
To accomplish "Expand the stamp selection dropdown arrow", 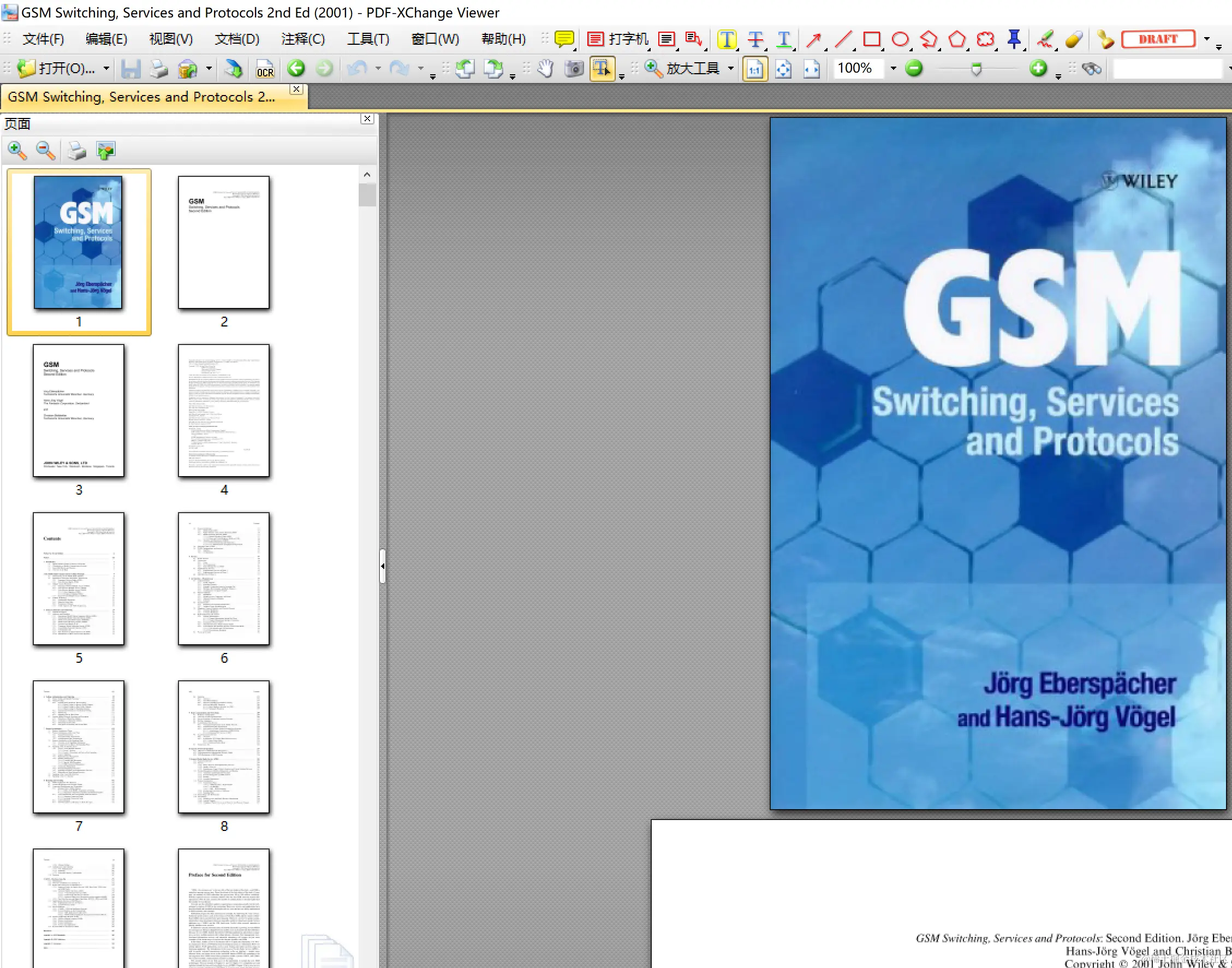I will tap(1206, 39).
